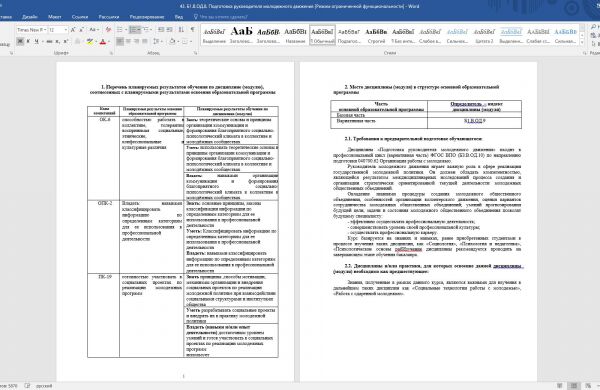Click the Tell me what to do field
Image resolution: width=600 pixels, height=390 pixels.
tap(223, 17)
